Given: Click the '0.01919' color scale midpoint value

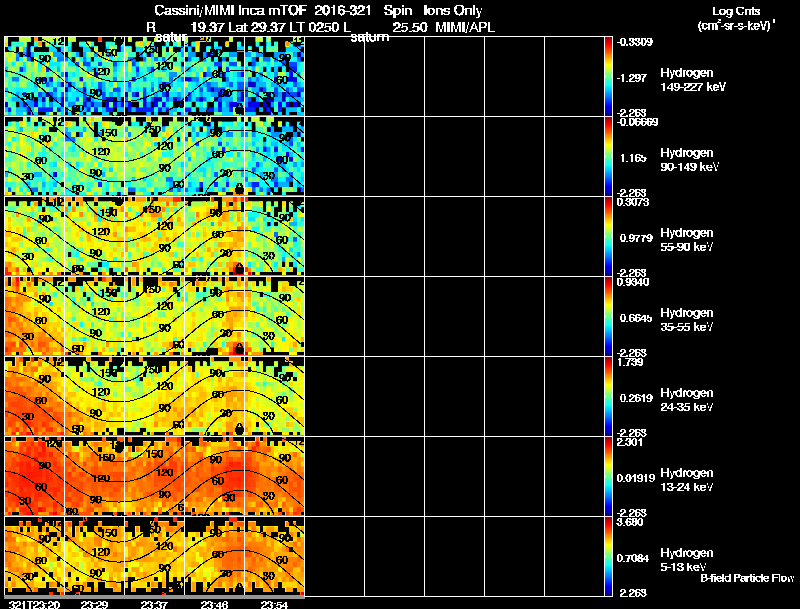Looking at the screenshot, I should (x=636, y=478).
